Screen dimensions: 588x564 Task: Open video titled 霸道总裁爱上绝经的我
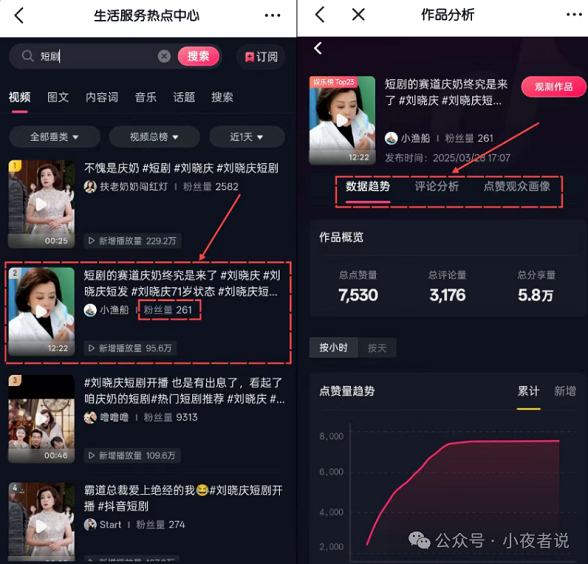click(x=183, y=498)
